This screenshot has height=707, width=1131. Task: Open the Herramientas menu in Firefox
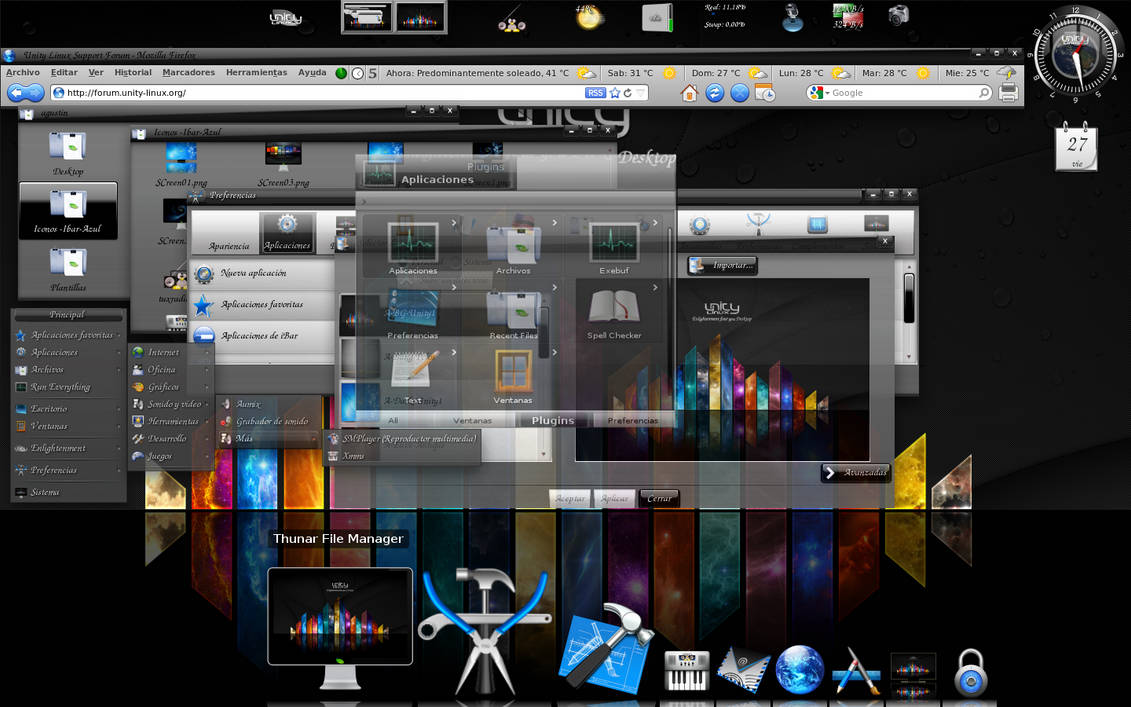click(256, 72)
